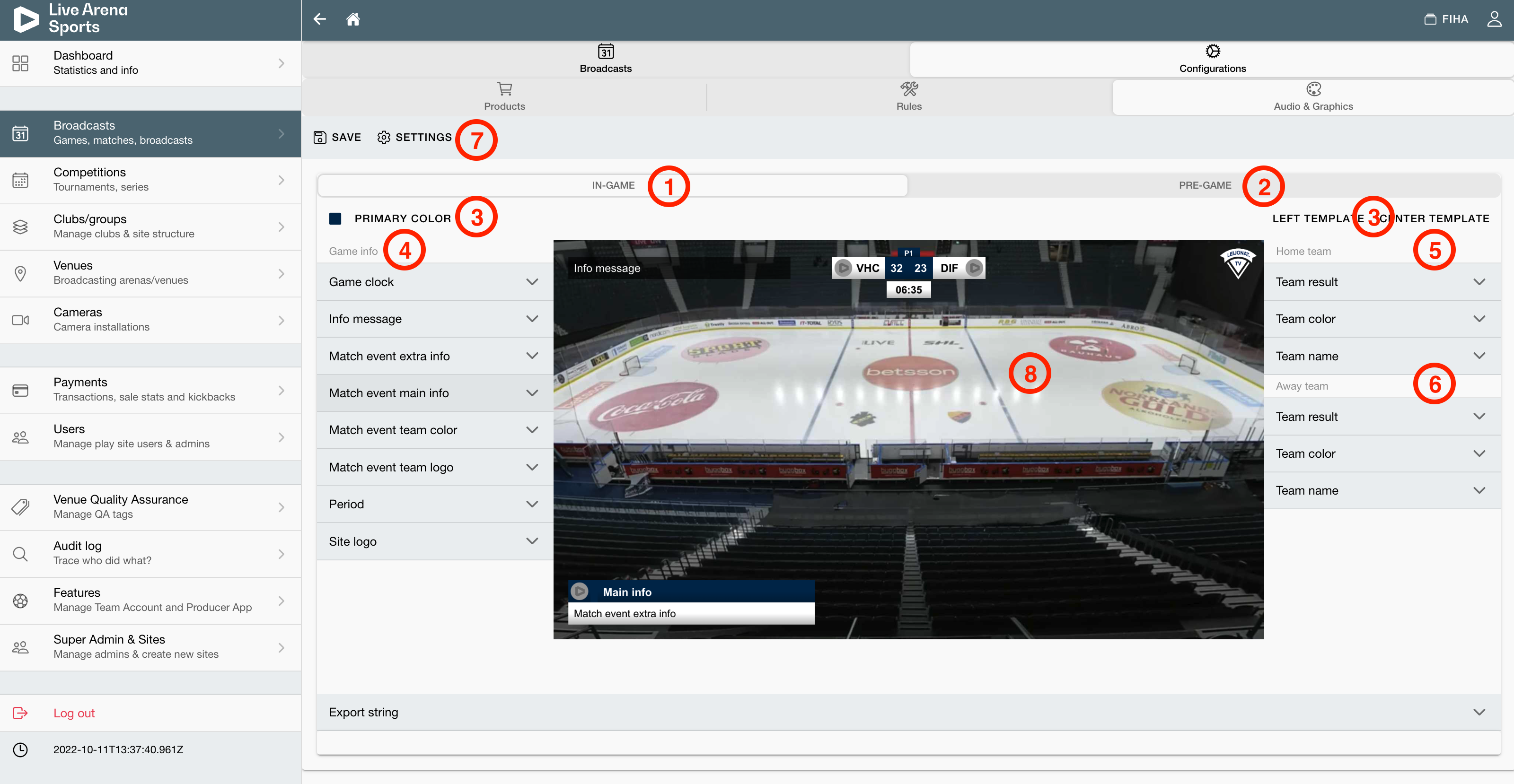
Task: Click the play icon beside VHC
Action: 844,268
